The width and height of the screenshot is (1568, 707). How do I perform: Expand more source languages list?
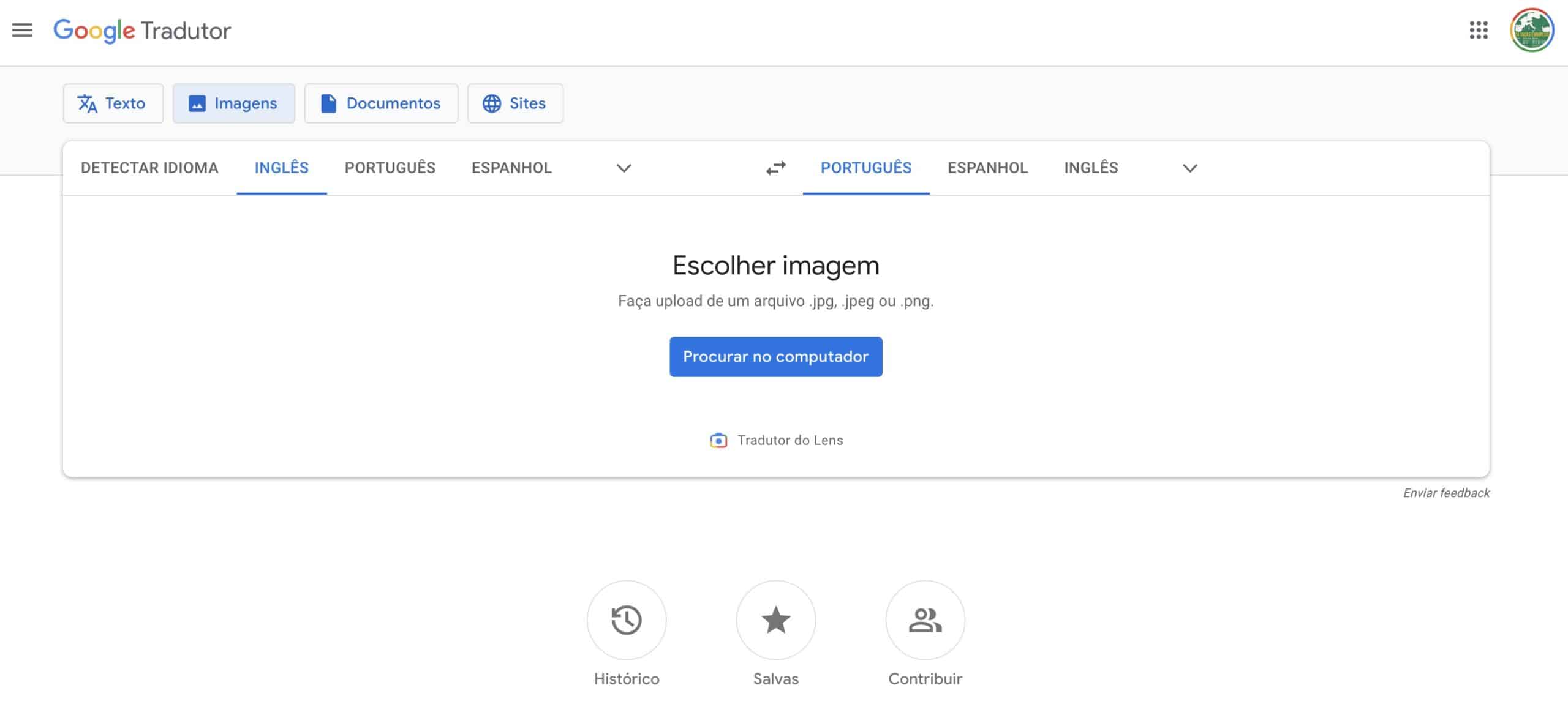(624, 168)
